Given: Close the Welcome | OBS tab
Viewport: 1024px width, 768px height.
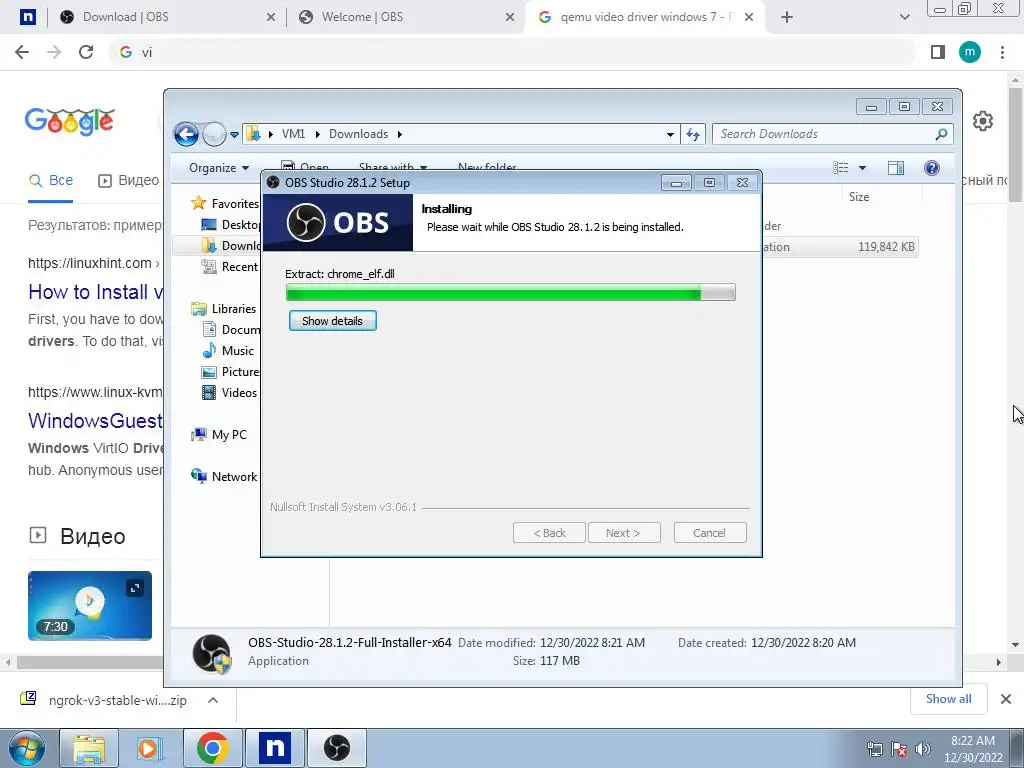Looking at the screenshot, I should coord(510,18).
